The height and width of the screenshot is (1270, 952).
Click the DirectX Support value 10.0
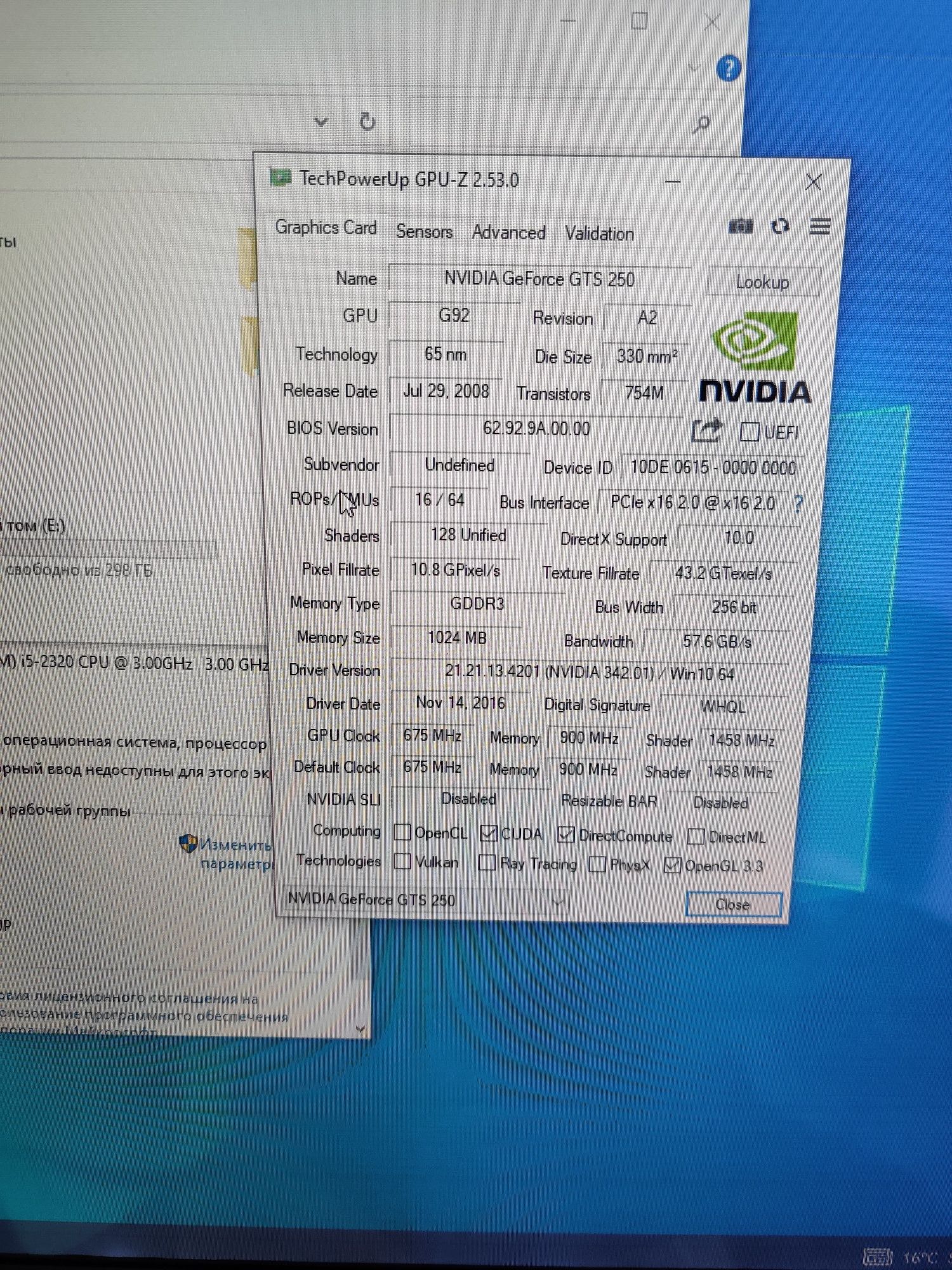tap(739, 538)
